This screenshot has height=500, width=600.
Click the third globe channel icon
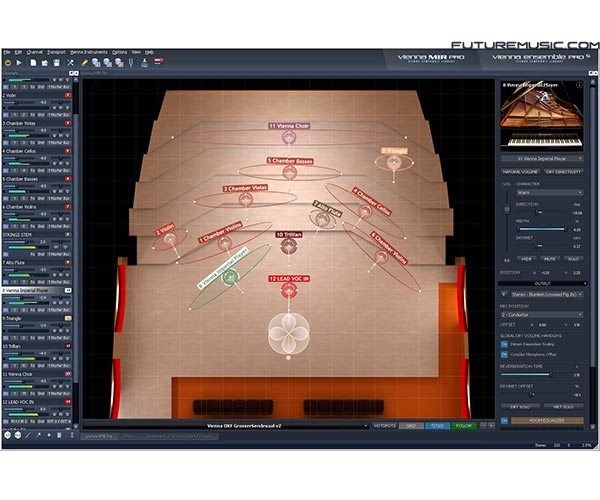pos(119,63)
